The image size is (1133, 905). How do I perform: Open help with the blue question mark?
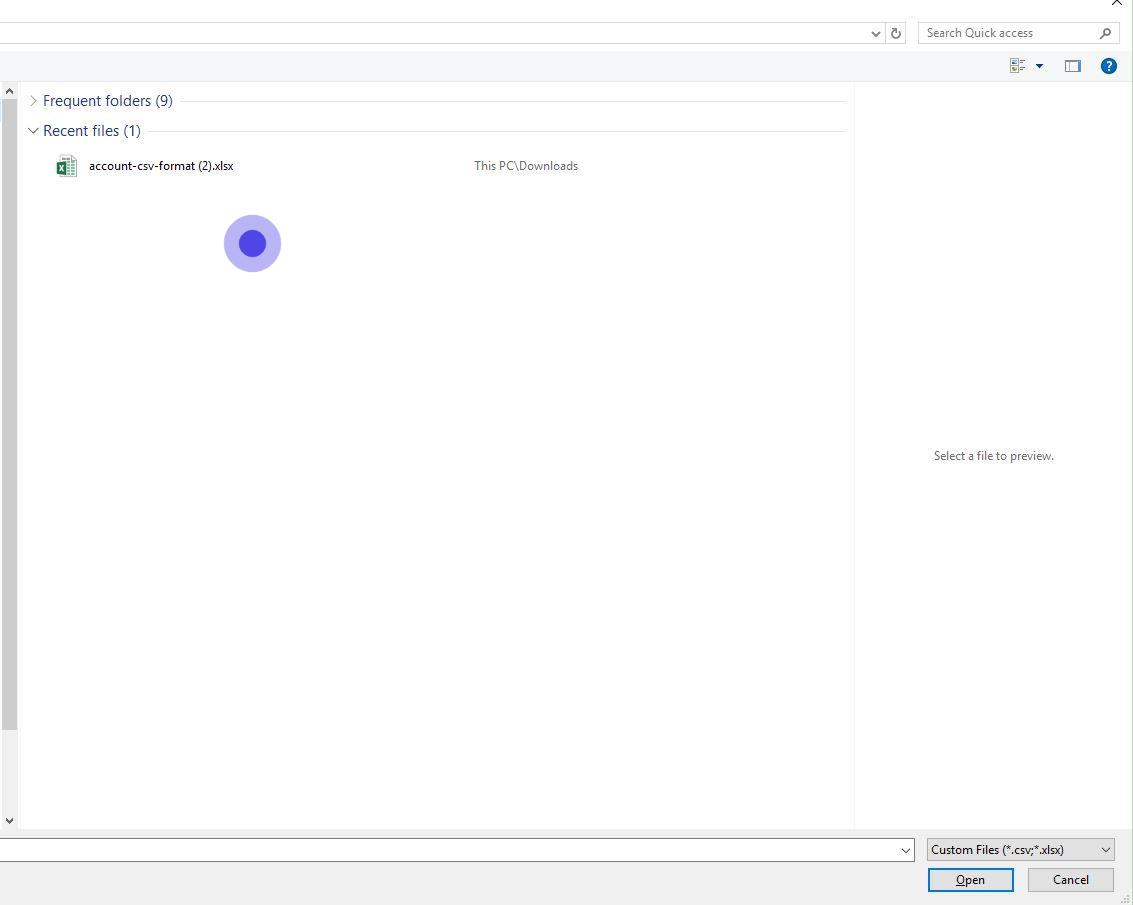(1108, 66)
